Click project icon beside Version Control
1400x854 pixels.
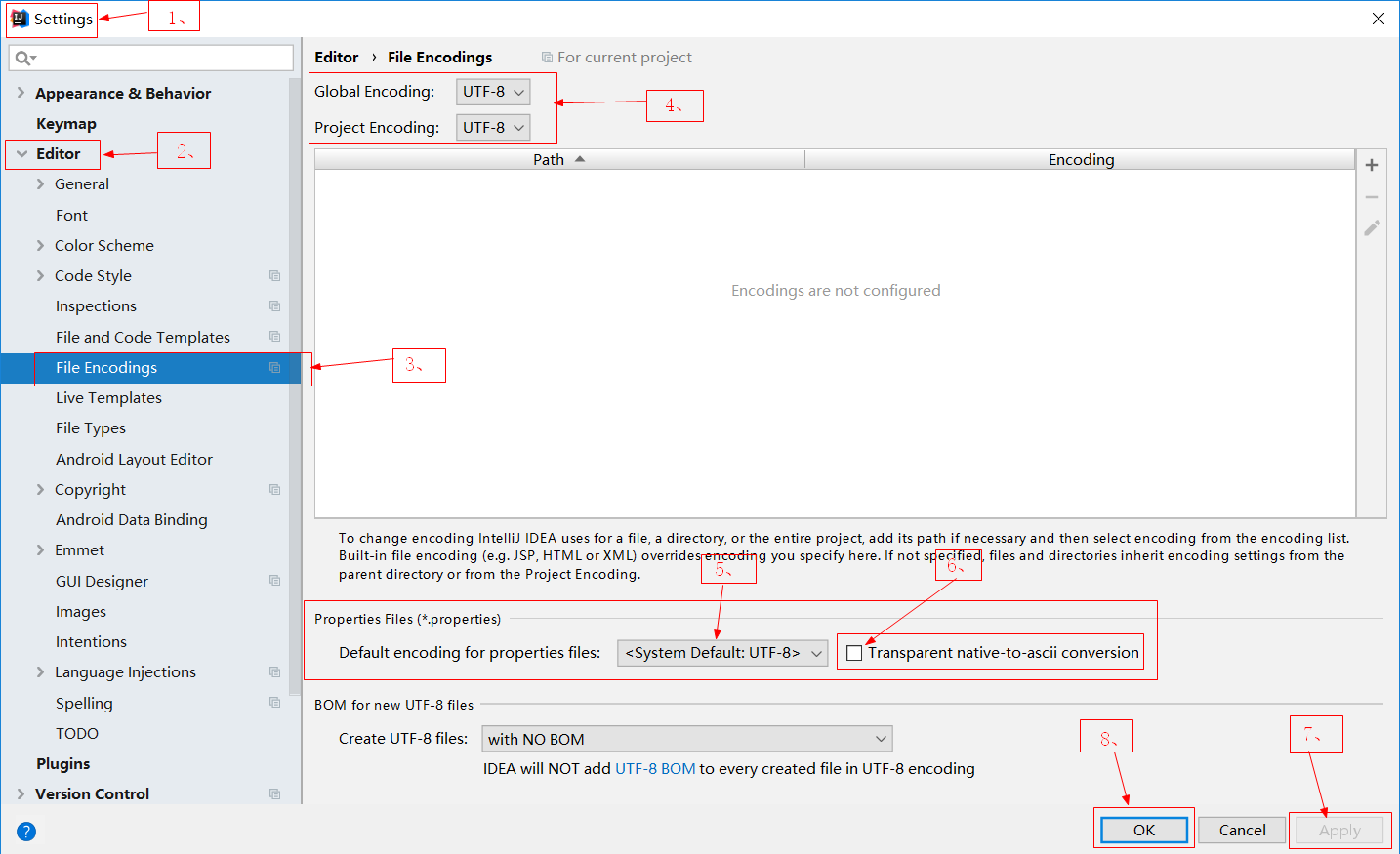click(274, 794)
